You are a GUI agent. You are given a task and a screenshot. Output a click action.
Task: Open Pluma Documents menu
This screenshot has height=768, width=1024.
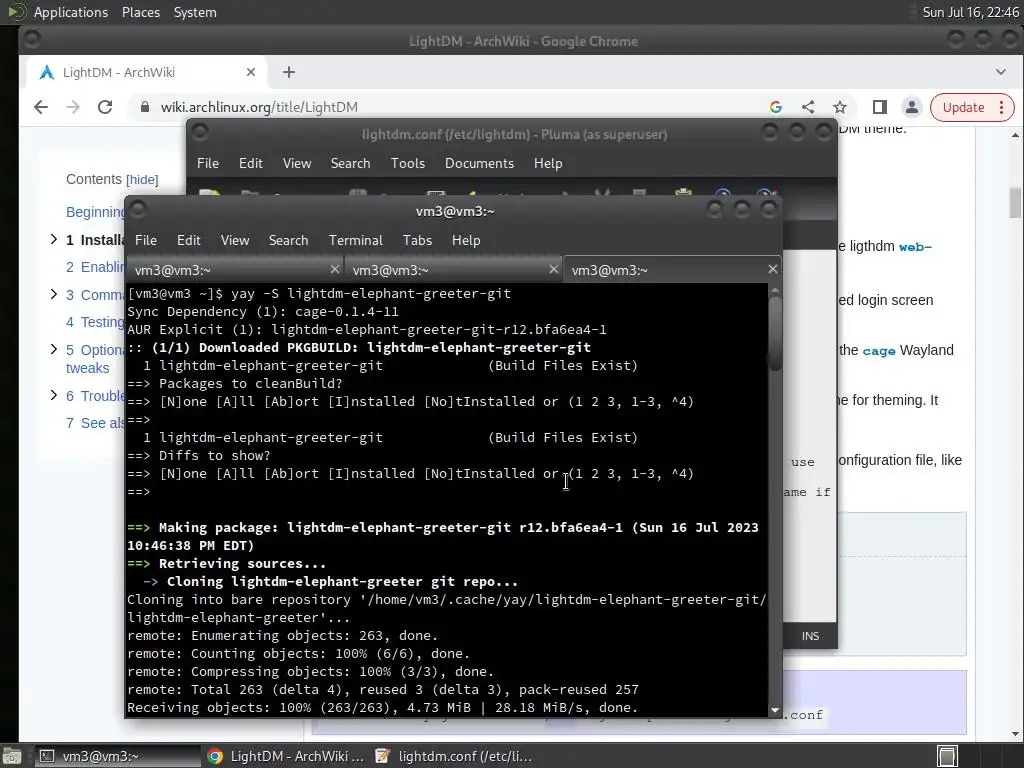(x=479, y=163)
